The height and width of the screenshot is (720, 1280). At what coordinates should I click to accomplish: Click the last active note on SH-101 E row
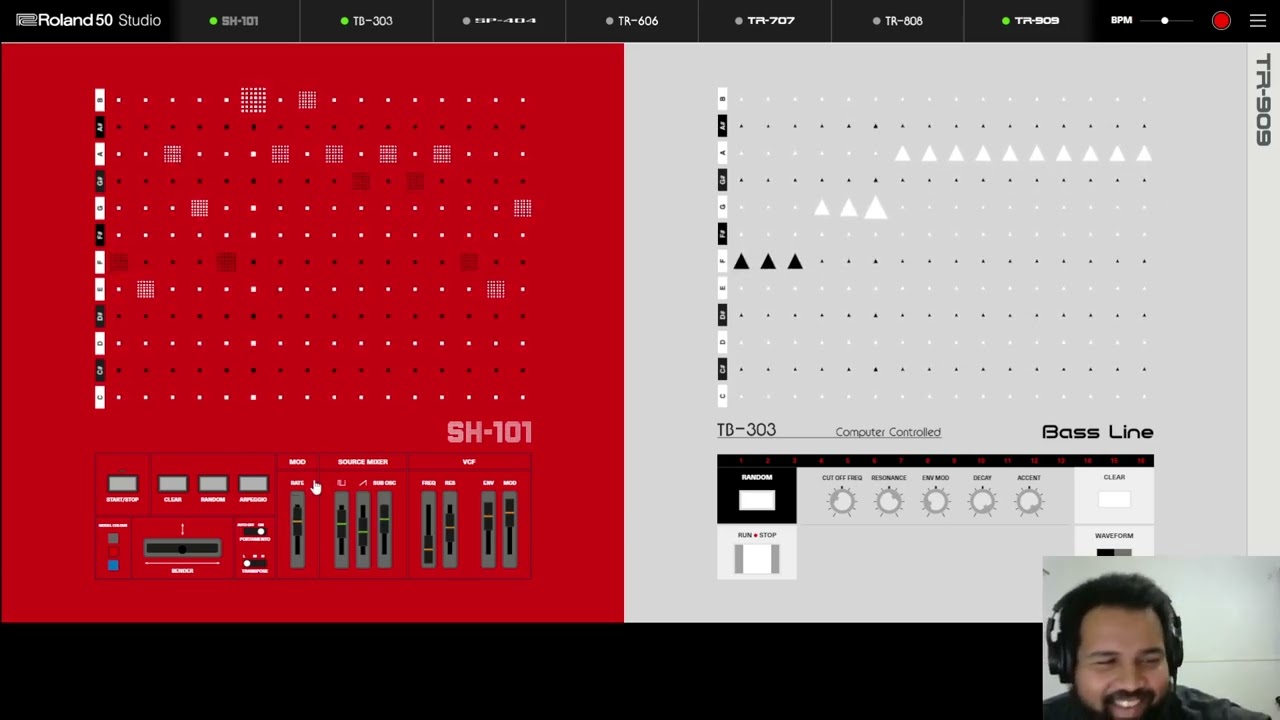tap(496, 289)
